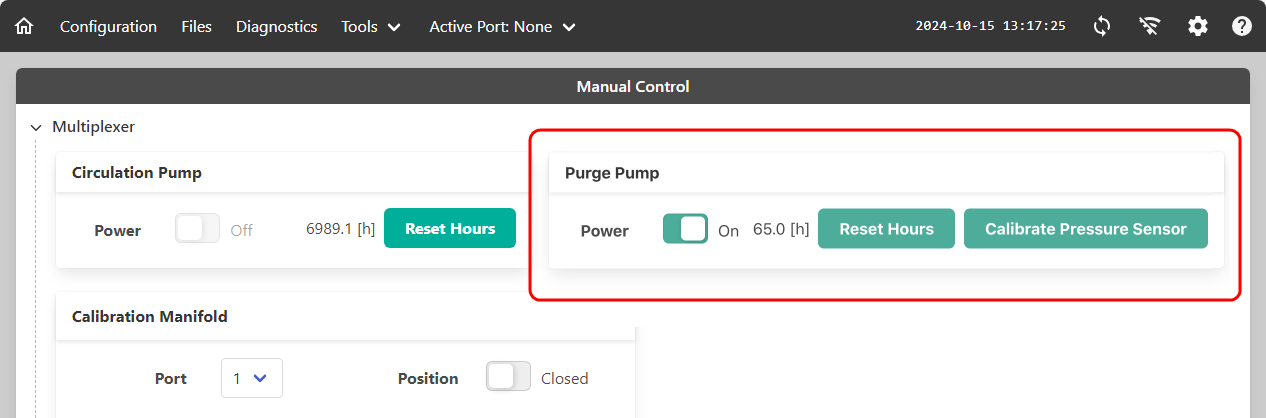Toggle Calibration Manifold position switch
Screen dimensions: 1266x418
pyautogui.click(x=508, y=377)
